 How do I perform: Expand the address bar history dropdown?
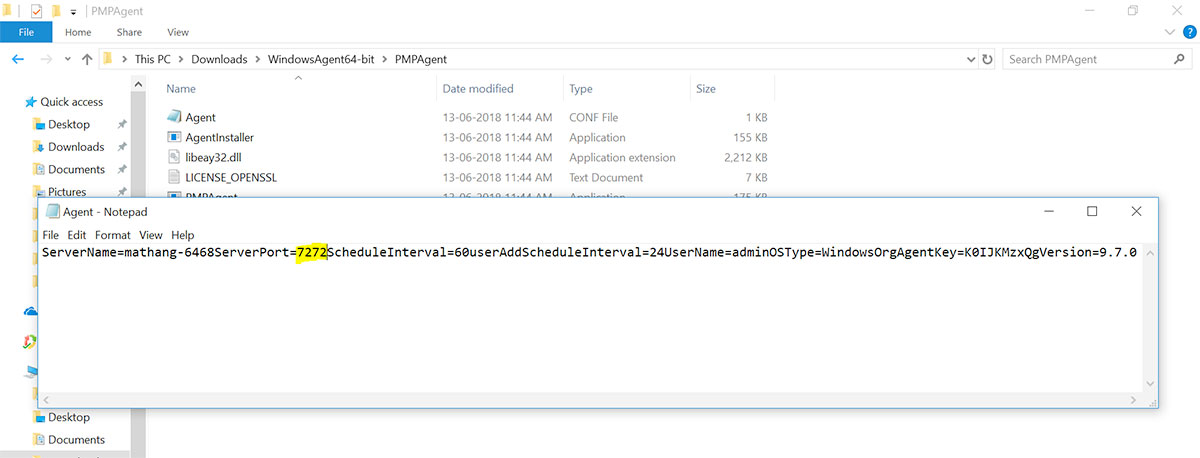point(970,59)
